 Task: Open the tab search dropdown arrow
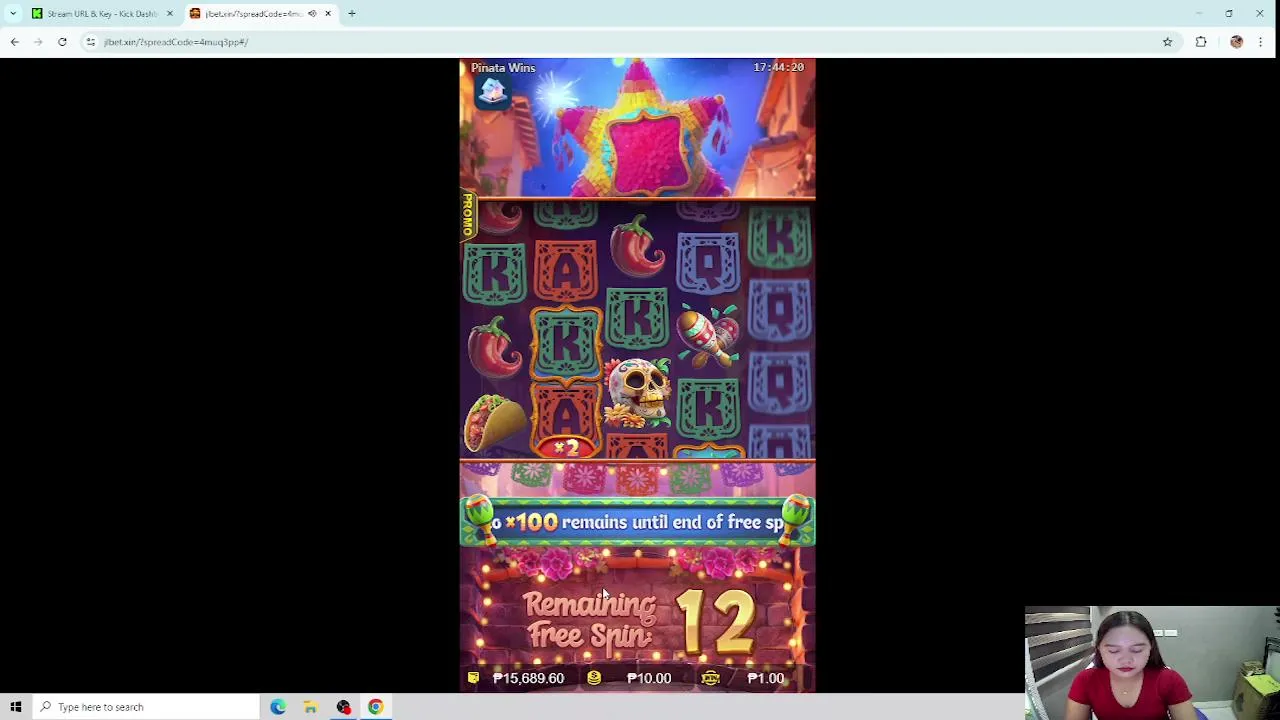[x=14, y=14]
